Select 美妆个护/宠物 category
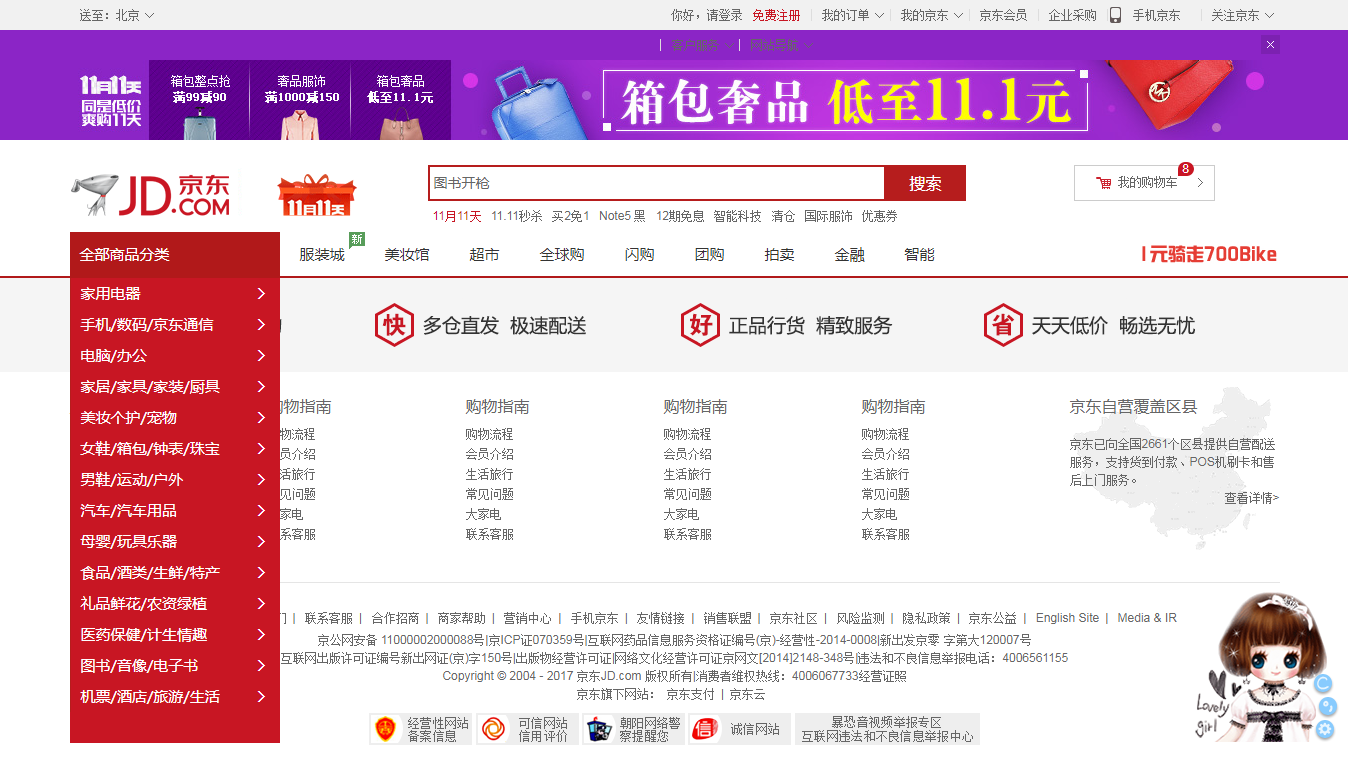 tap(128, 417)
